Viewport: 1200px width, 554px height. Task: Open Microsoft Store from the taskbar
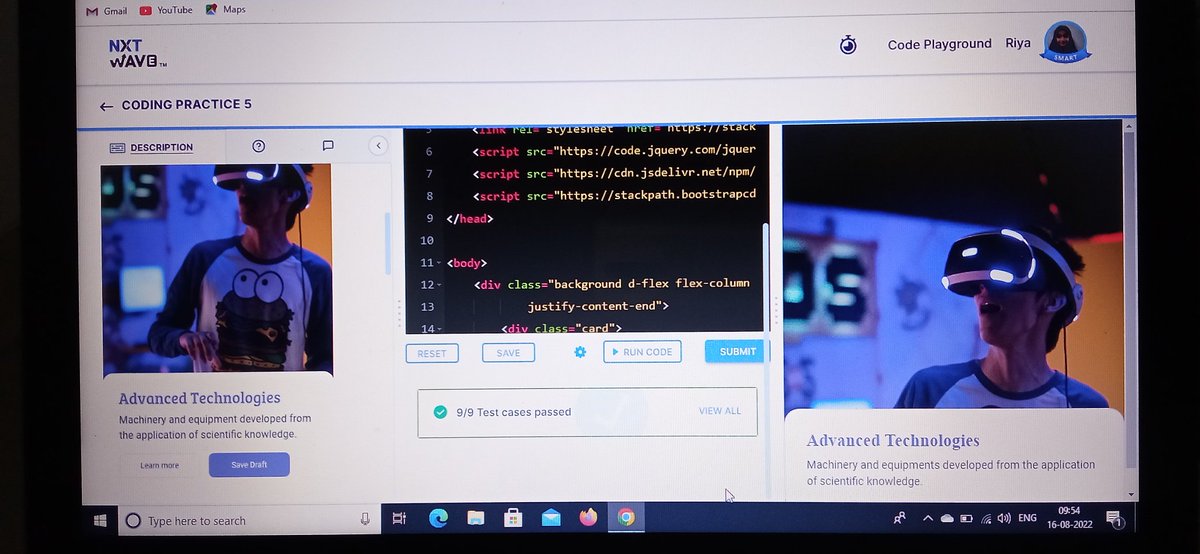tap(514, 518)
